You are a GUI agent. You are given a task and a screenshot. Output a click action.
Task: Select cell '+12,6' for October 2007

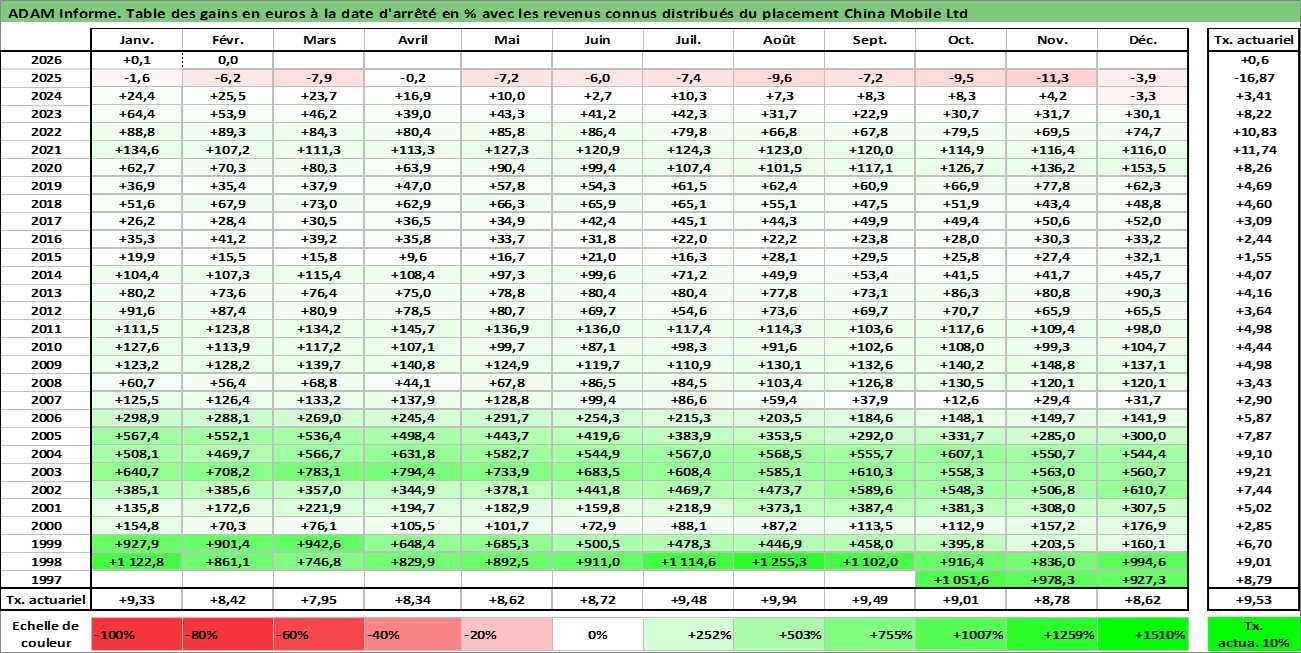(961, 400)
